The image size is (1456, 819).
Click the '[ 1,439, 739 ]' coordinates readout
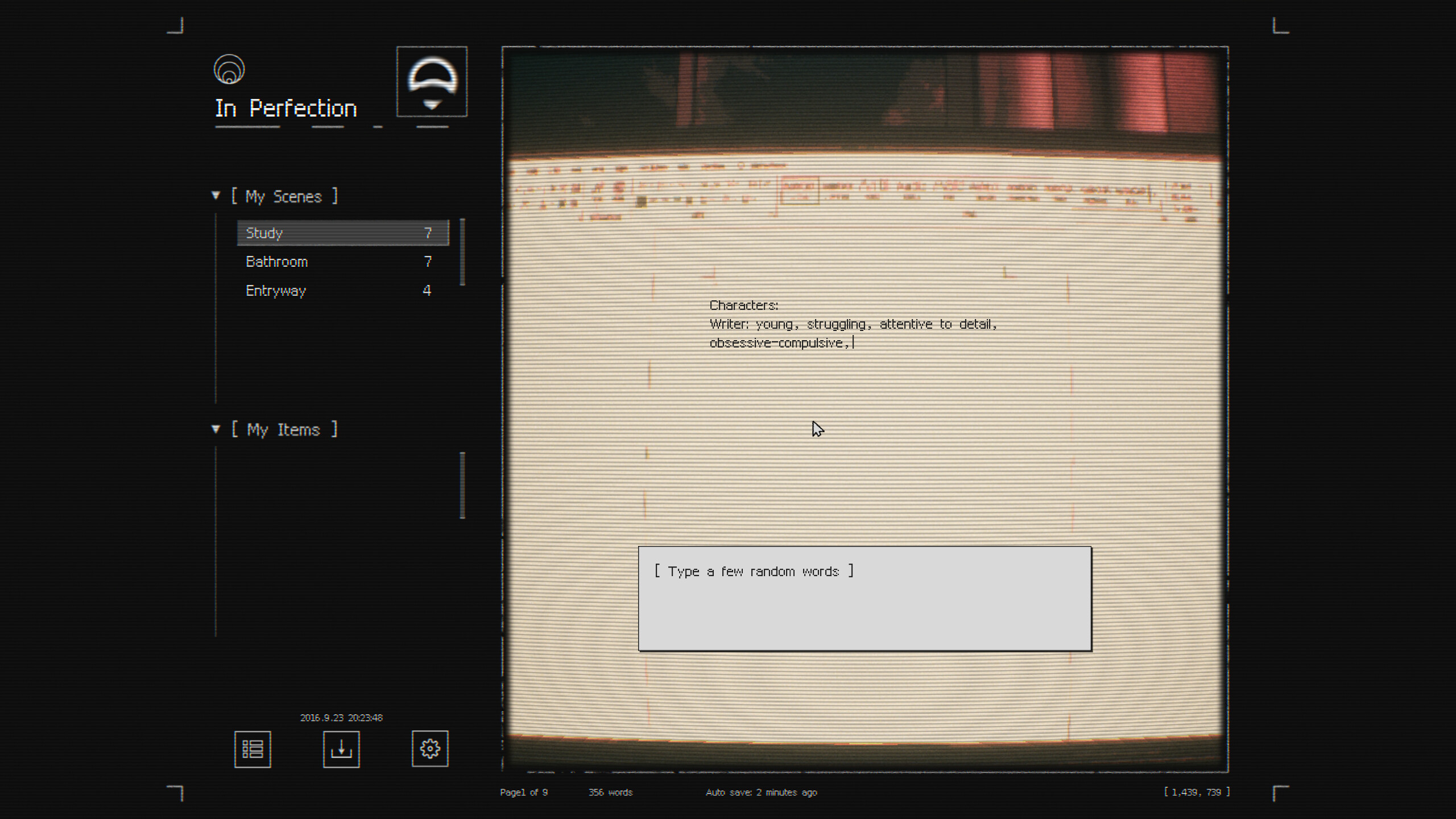click(1197, 792)
